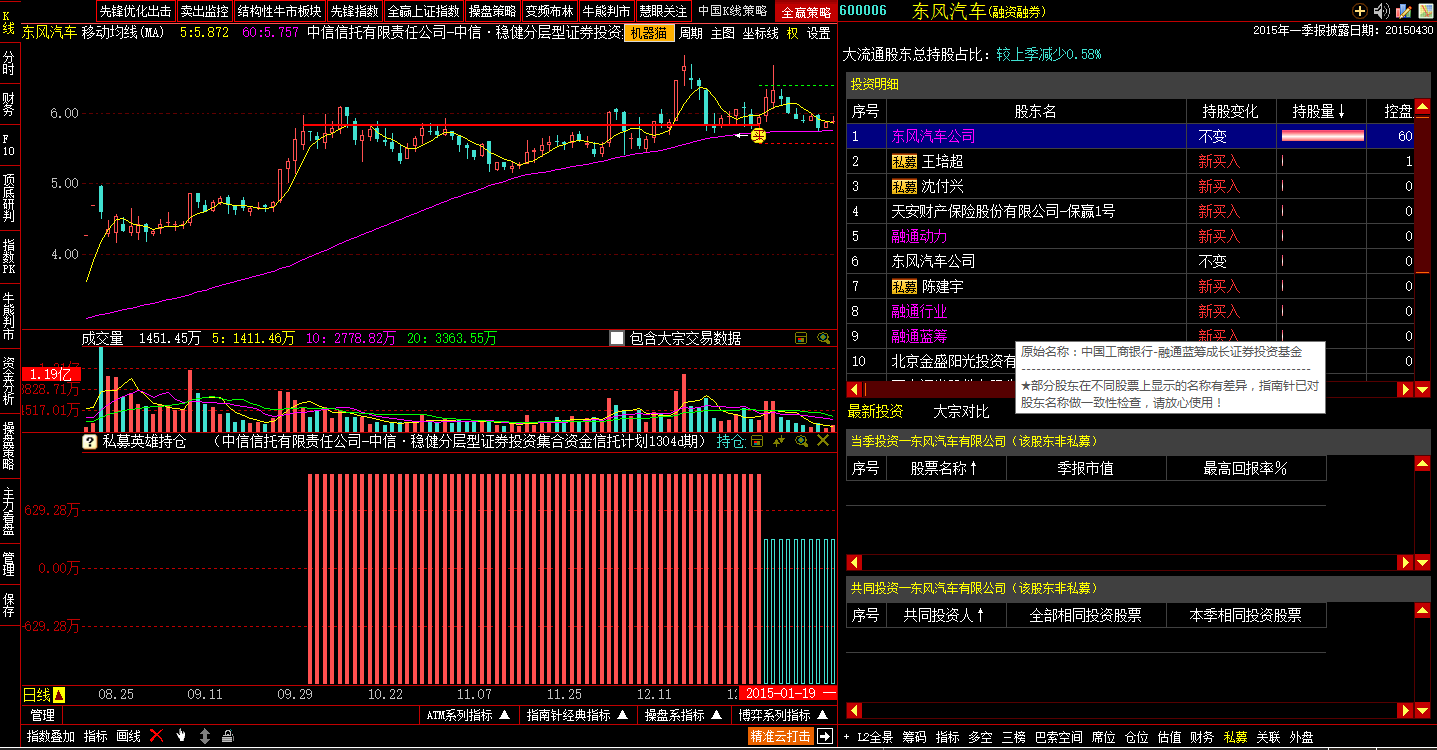Screen dimensions: 1437x750
Task: Click 卖出监控 at the top
Action: click(x=205, y=11)
